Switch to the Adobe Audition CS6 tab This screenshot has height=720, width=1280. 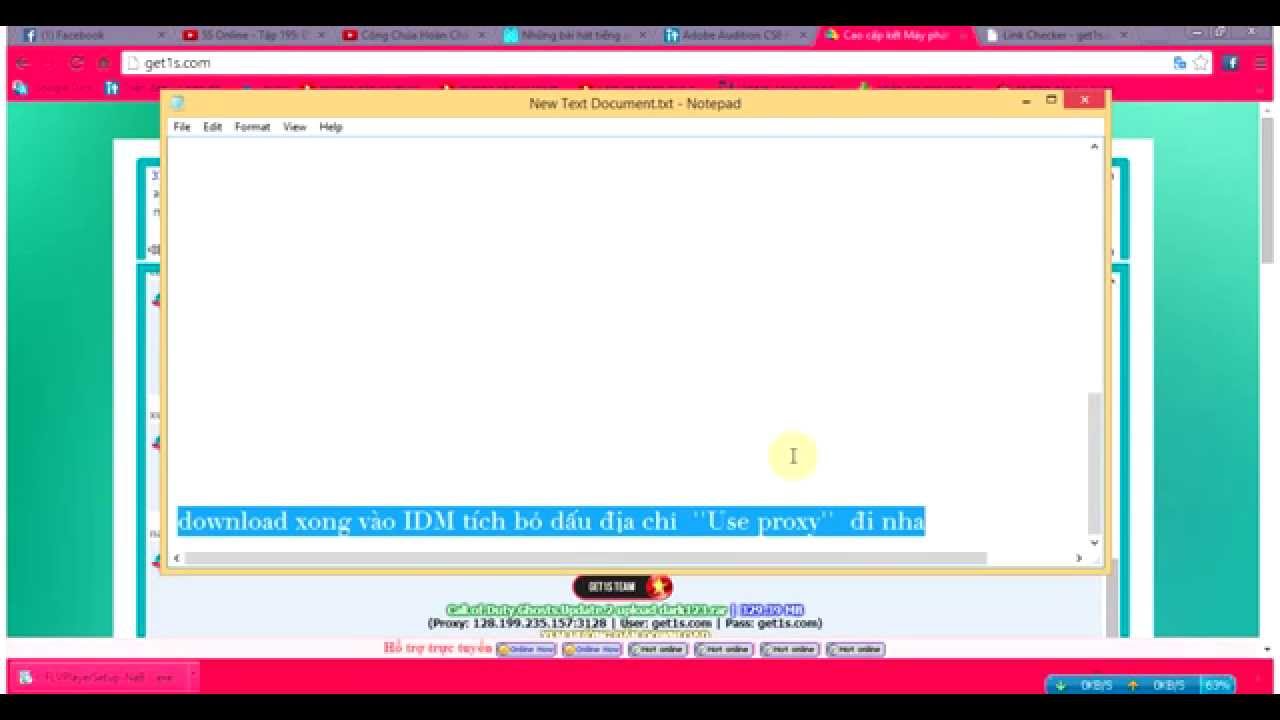735,35
